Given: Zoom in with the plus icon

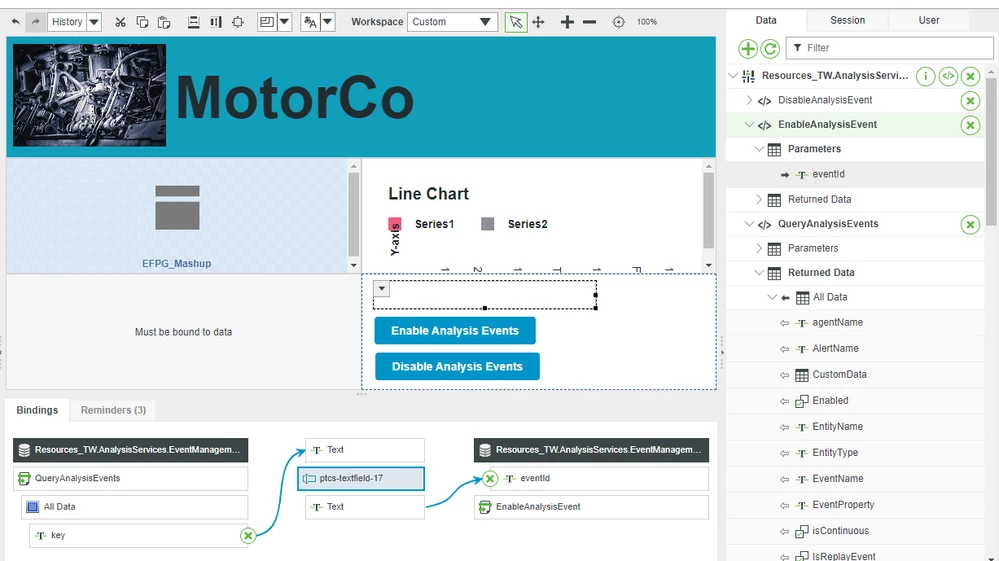Looking at the screenshot, I should tap(567, 22).
